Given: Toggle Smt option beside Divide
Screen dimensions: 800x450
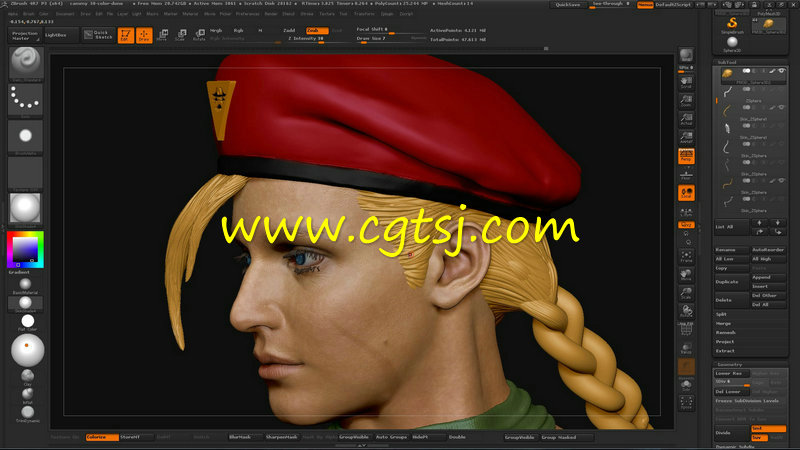Looking at the screenshot, I should pos(768,429).
